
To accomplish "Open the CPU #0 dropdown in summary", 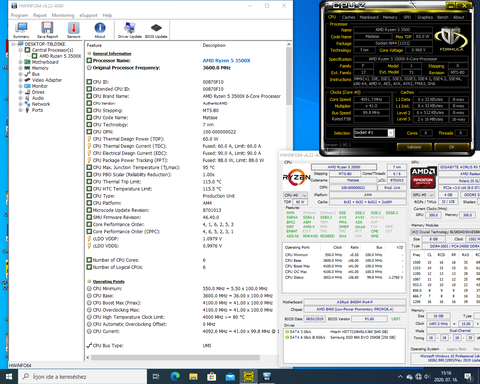I will 295,195.
